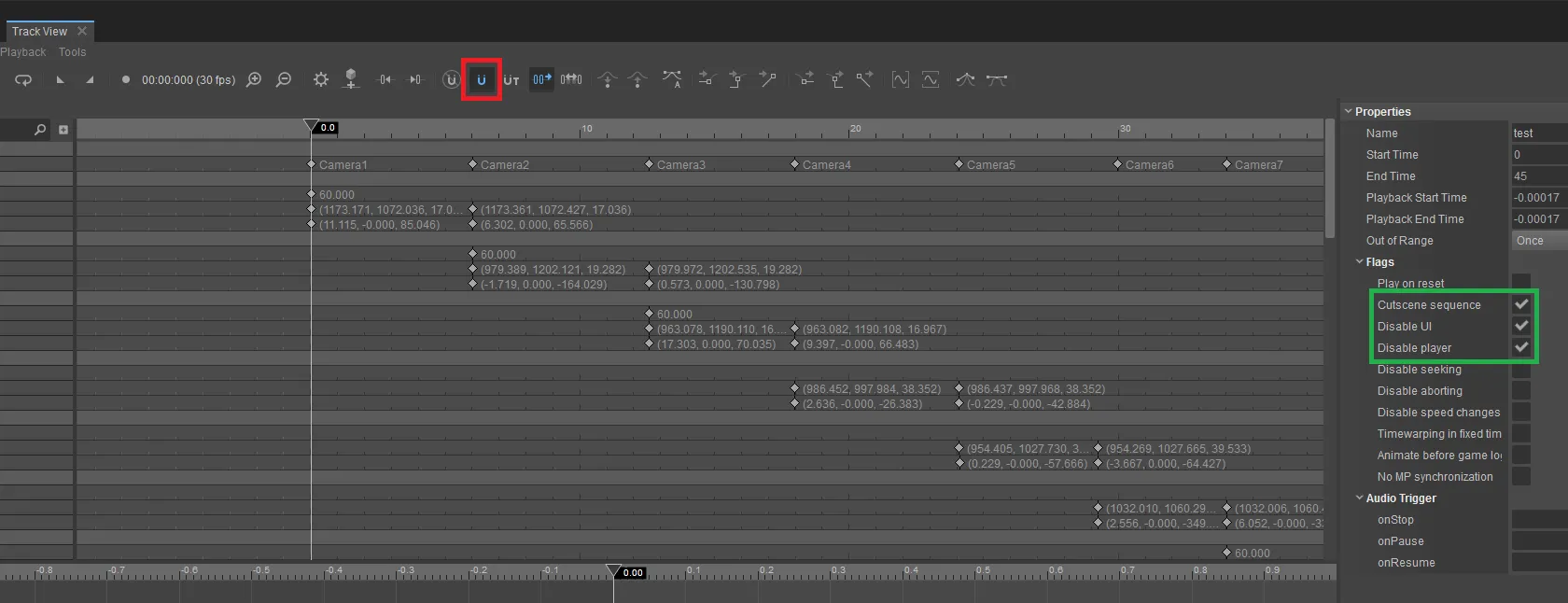Collapse the Properties panel header
1568x603 pixels.
coord(1348,111)
